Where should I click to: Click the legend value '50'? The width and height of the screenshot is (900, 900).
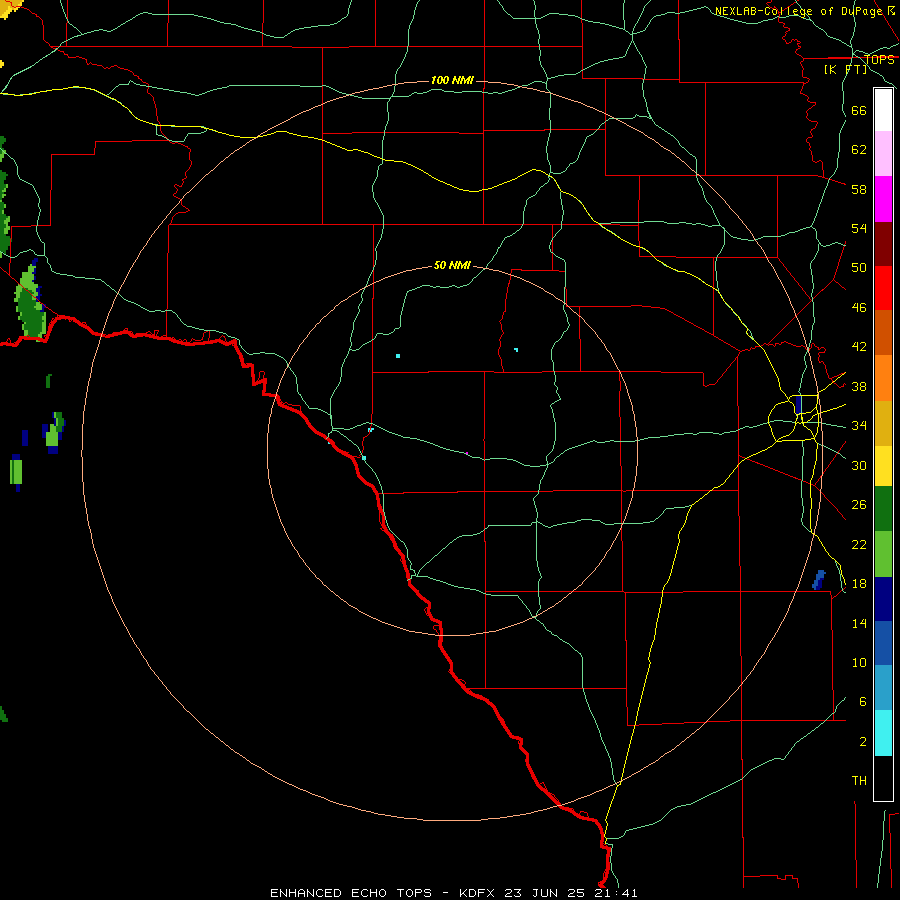(859, 268)
